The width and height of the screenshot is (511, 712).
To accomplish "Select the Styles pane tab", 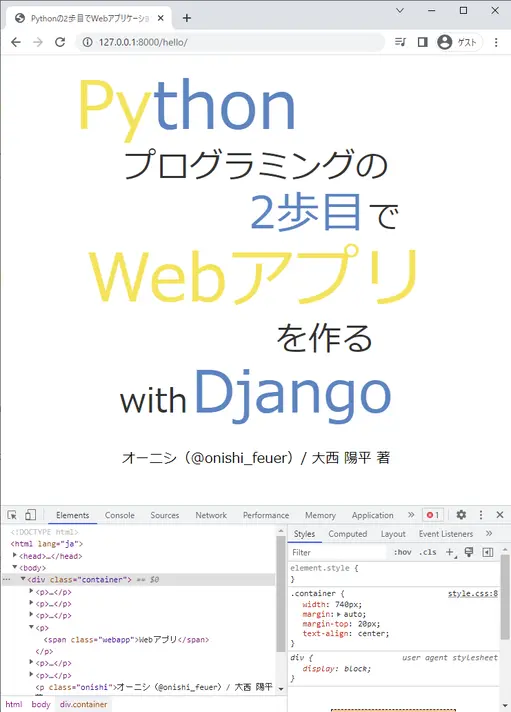I will 304,534.
